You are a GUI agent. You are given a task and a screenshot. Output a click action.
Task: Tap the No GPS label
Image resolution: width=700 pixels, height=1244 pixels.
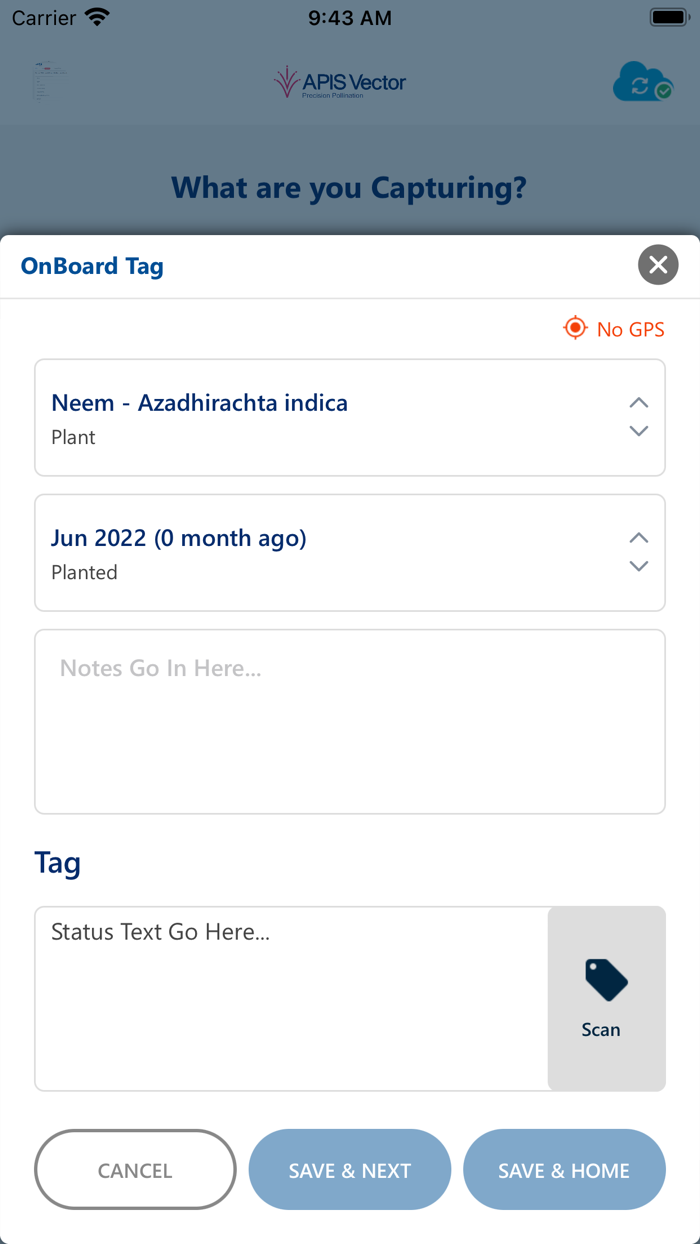pos(630,329)
